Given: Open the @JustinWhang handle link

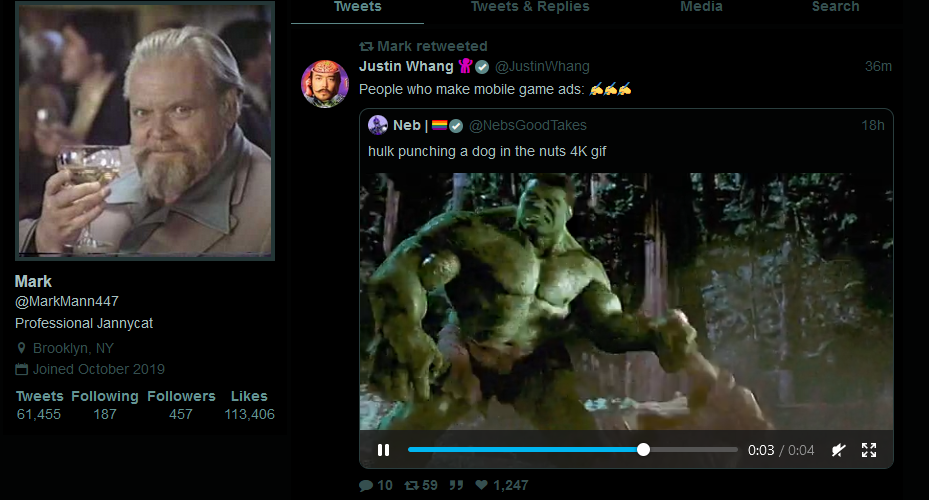Looking at the screenshot, I should (x=542, y=67).
